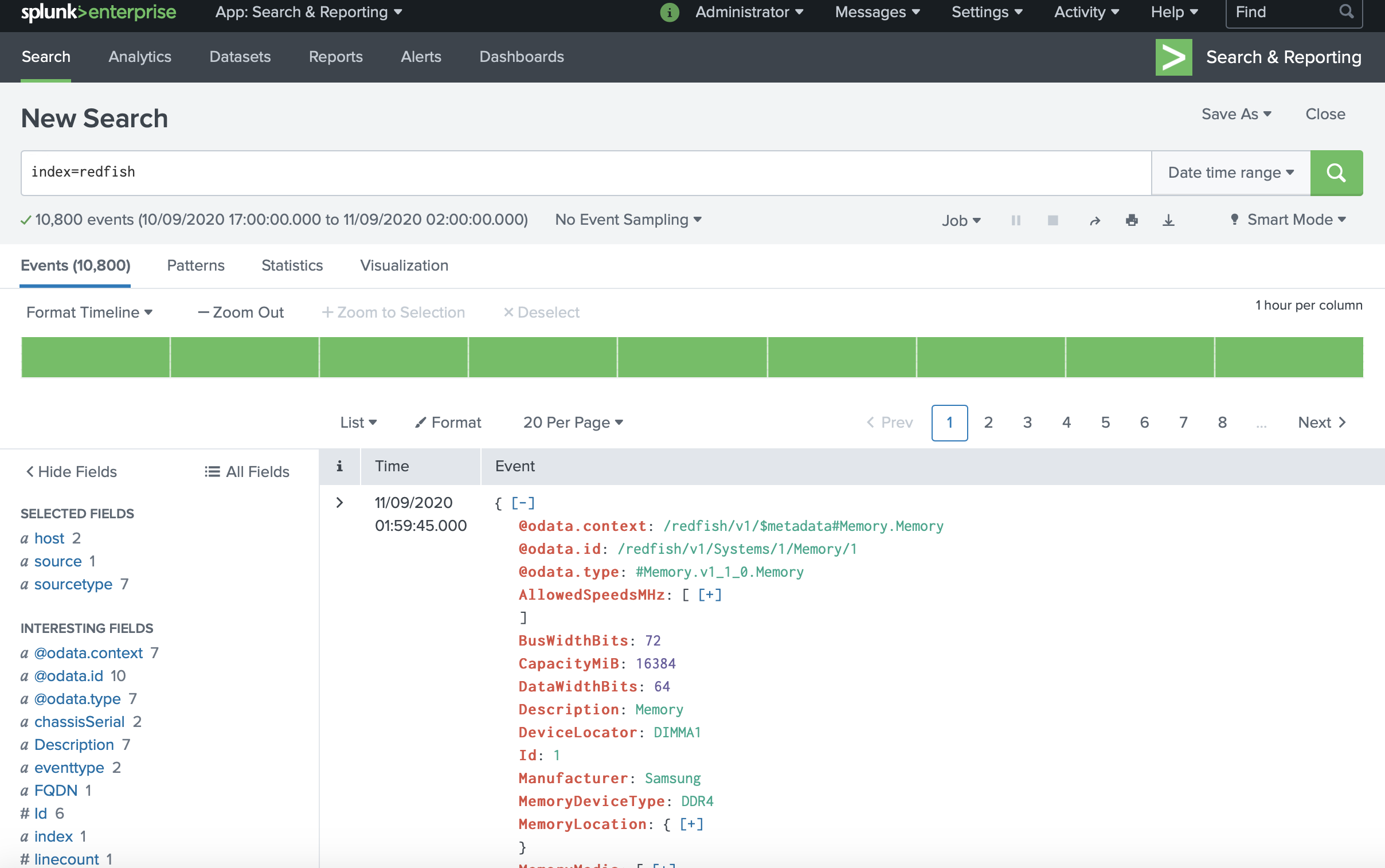
Task: Click Zoom Out on the timeline
Action: [241, 312]
